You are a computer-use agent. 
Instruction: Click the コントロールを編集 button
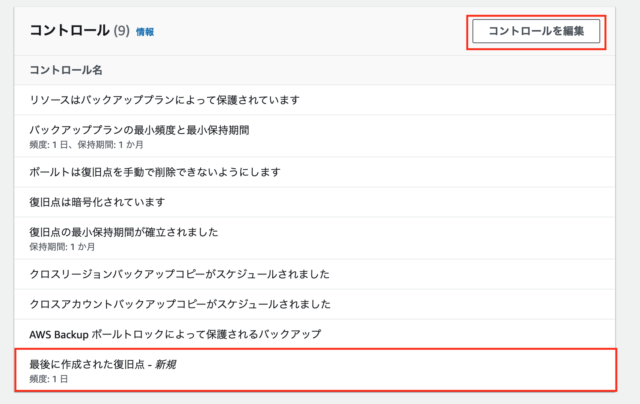click(536, 31)
